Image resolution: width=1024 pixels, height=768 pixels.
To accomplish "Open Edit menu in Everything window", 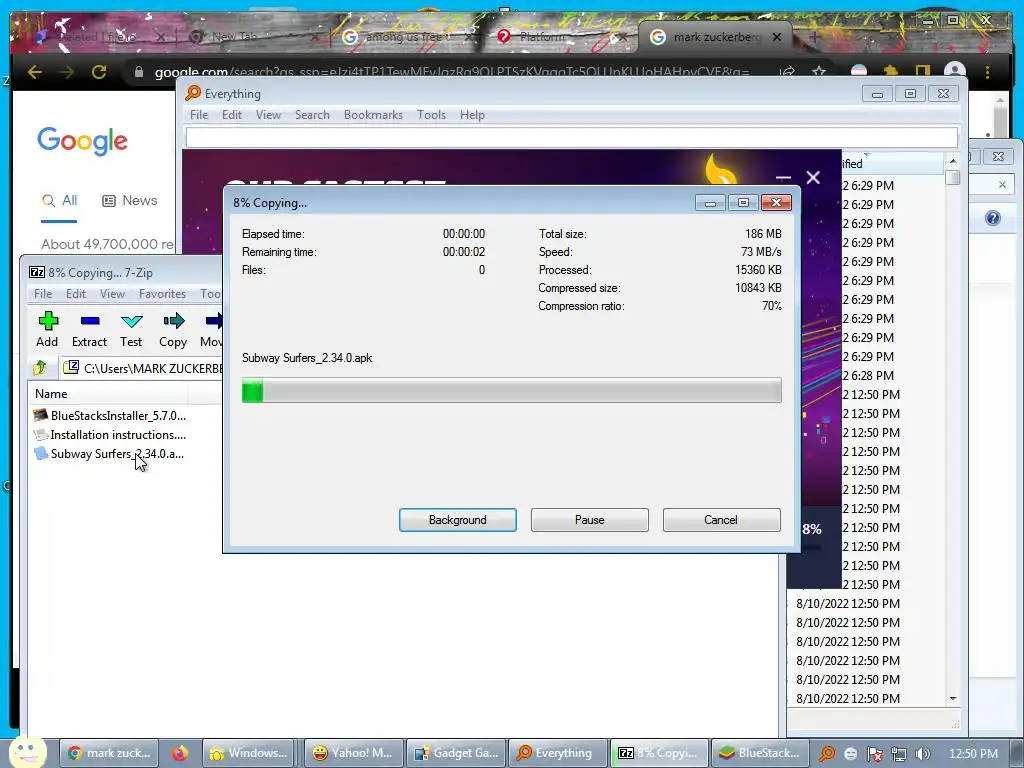I will pyautogui.click(x=232, y=115).
